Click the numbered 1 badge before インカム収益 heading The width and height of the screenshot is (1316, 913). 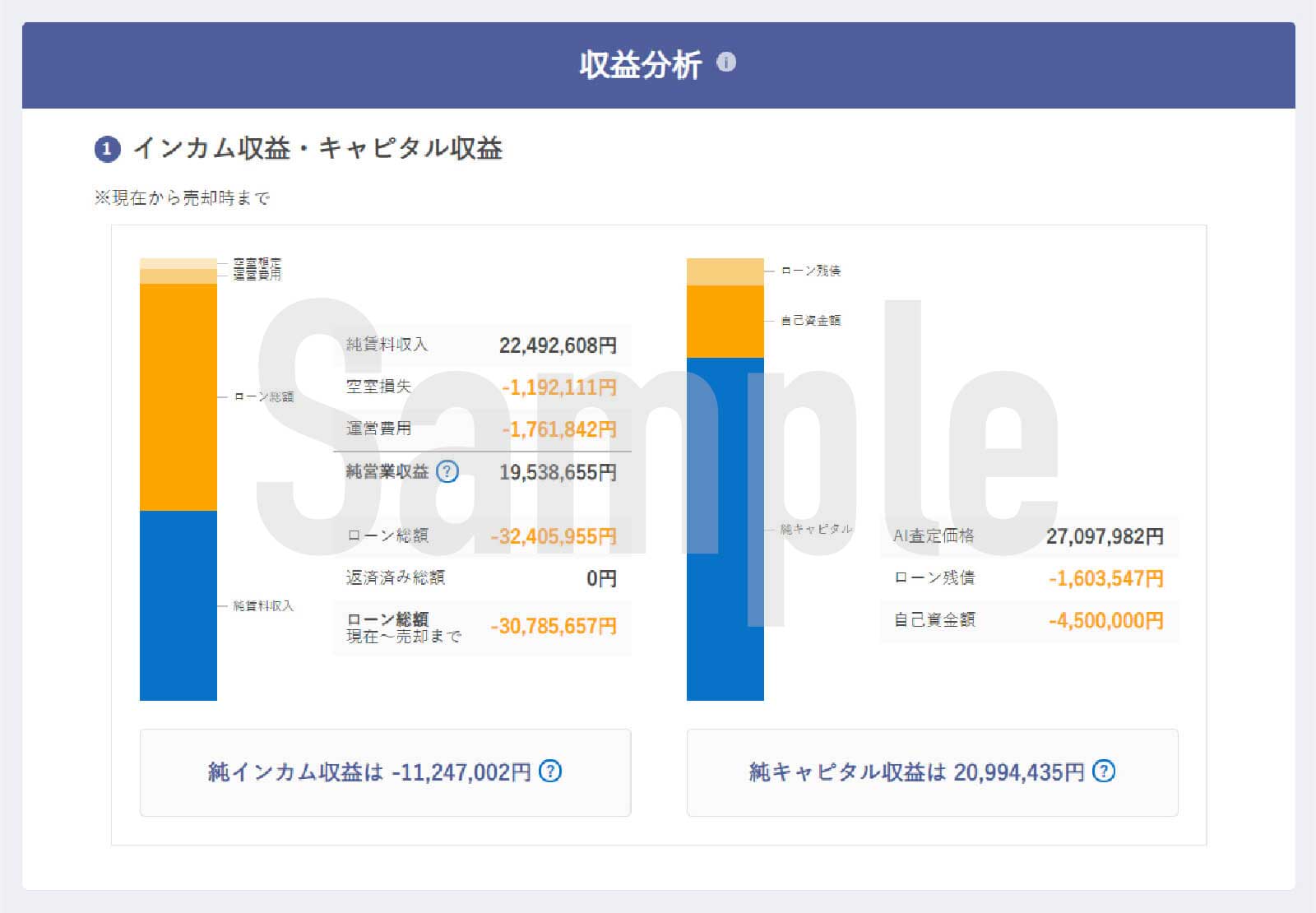point(107,149)
